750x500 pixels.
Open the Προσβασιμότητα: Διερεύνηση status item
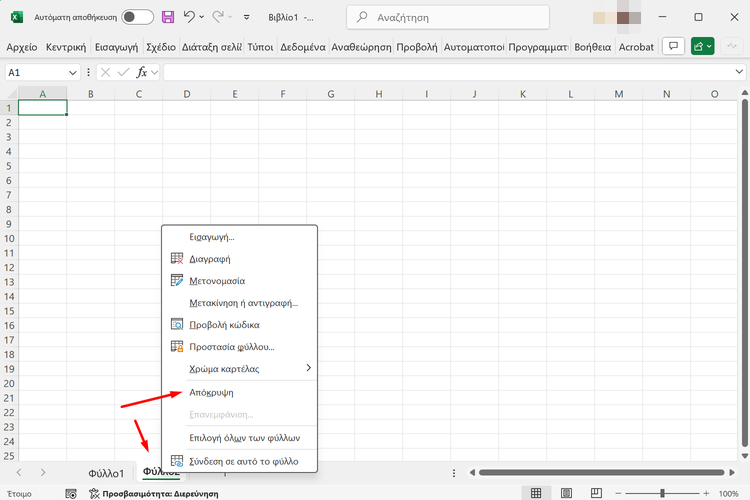click(154, 493)
